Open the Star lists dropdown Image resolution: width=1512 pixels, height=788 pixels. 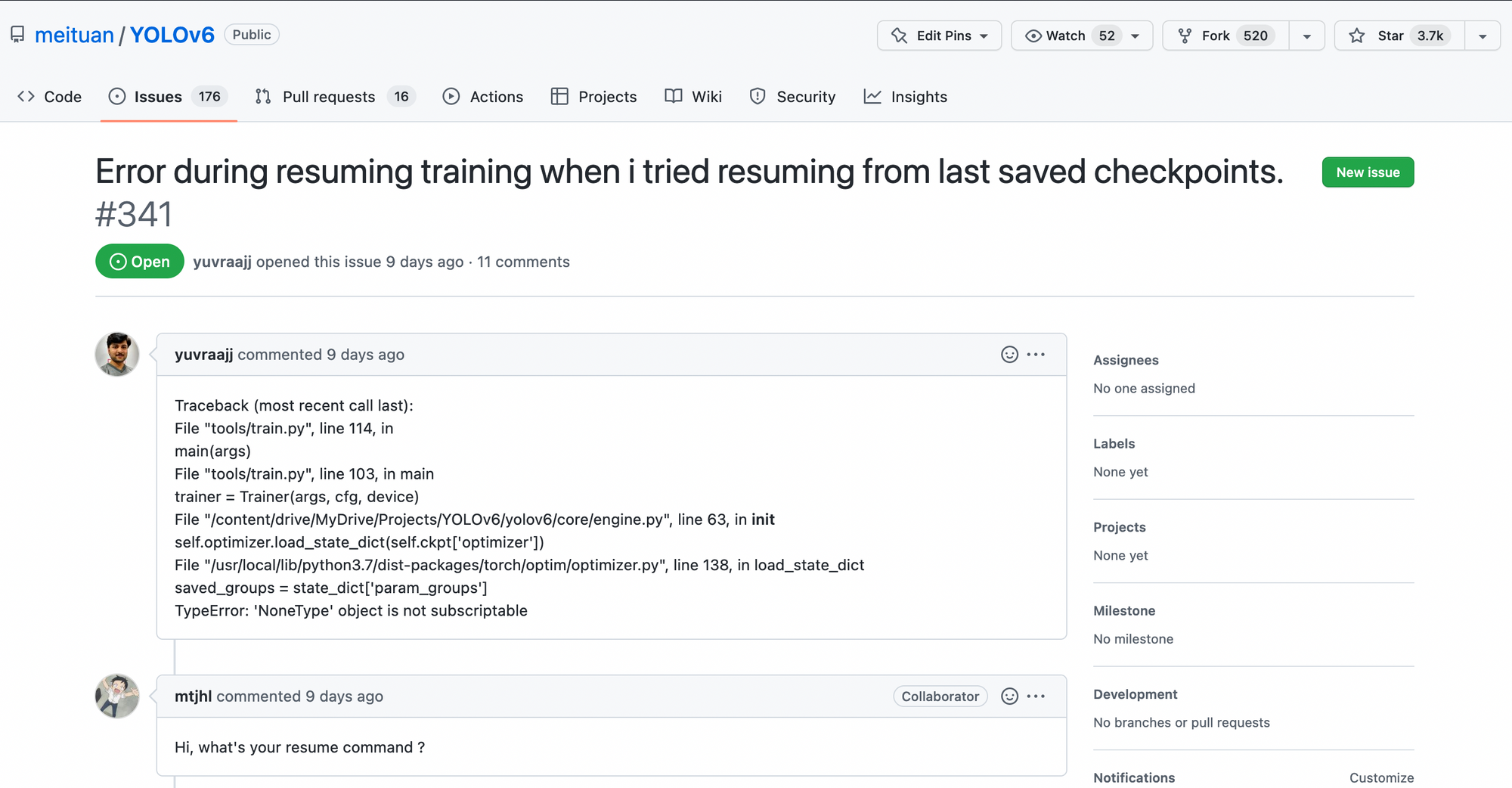click(x=1483, y=36)
